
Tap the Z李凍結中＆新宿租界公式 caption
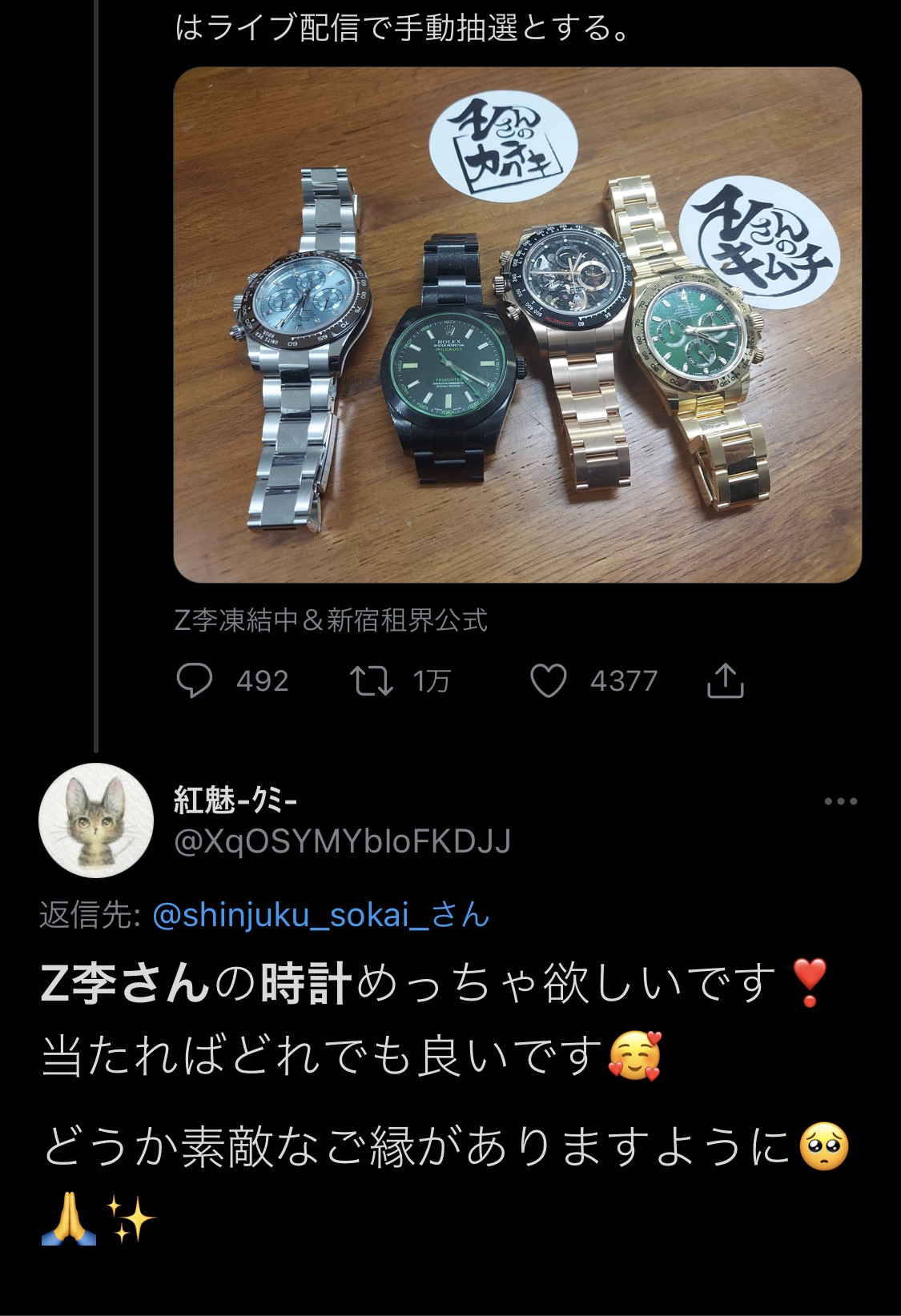click(331, 620)
